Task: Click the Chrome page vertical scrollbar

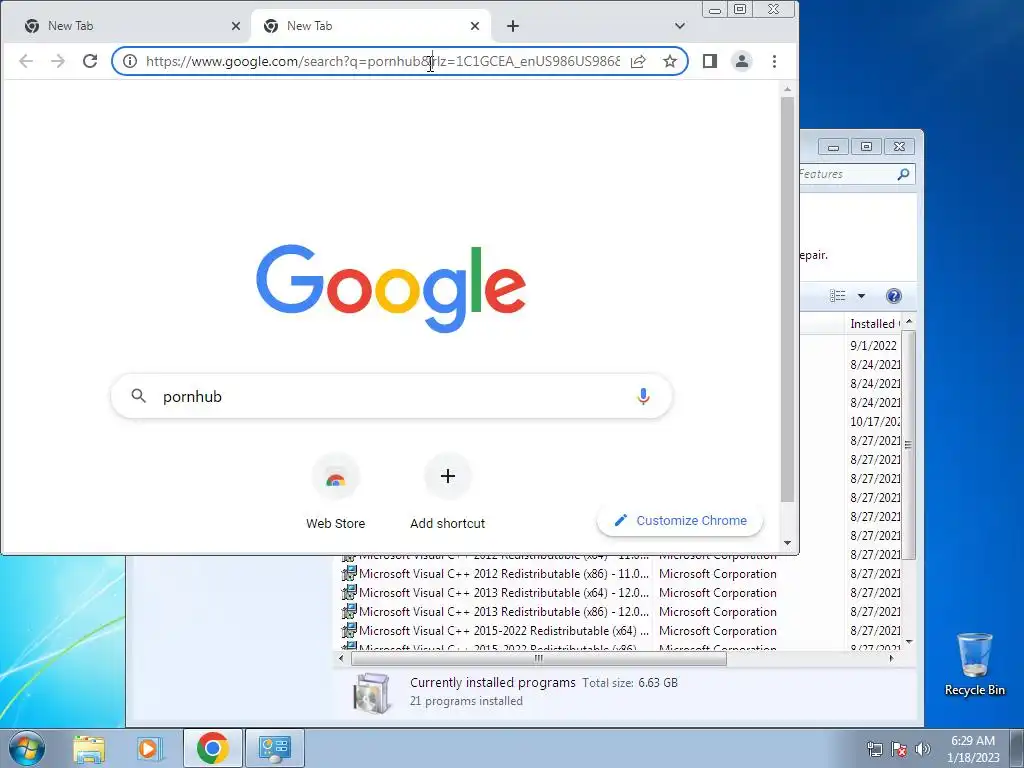Action: coord(787,299)
